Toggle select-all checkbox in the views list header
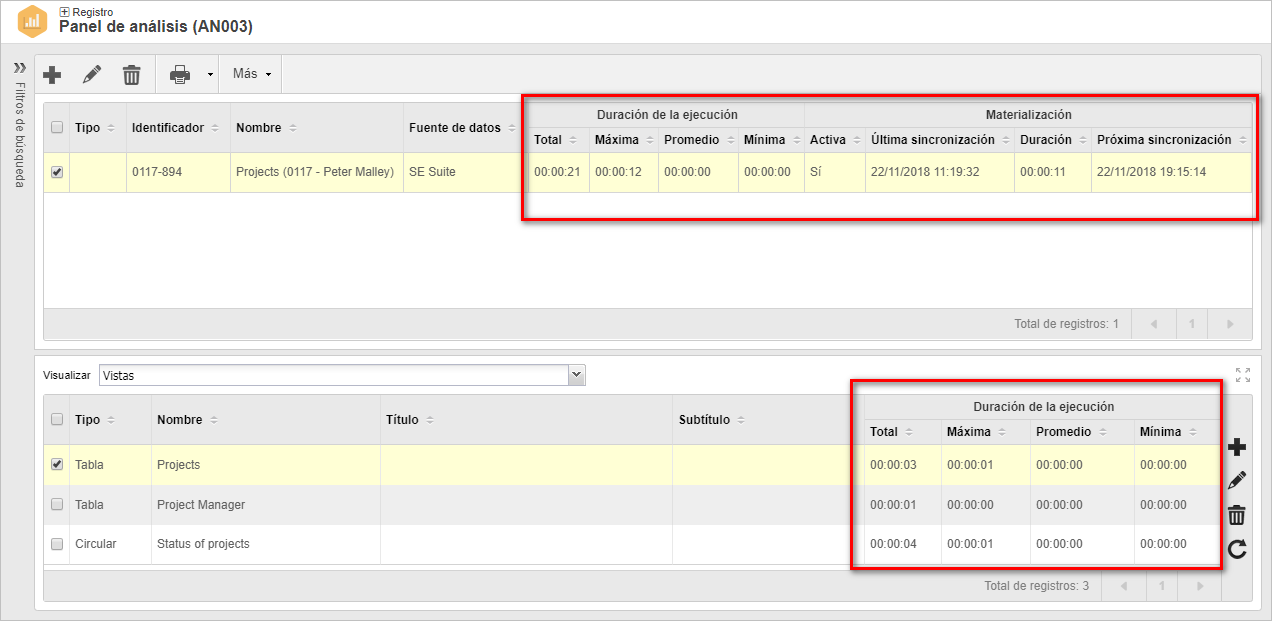Image resolution: width=1272 pixels, height=621 pixels. (57, 420)
